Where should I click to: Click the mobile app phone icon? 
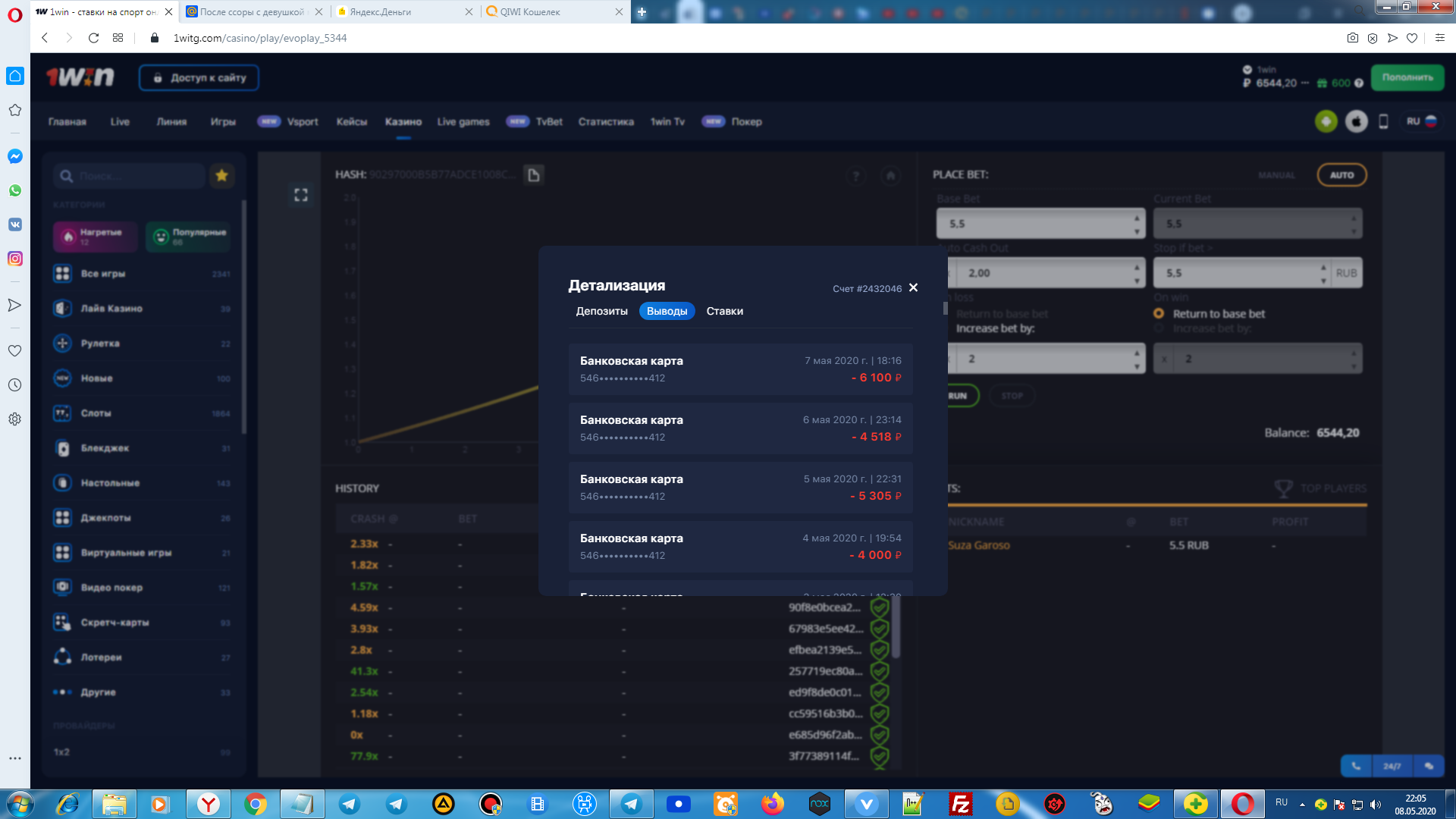click(1383, 121)
